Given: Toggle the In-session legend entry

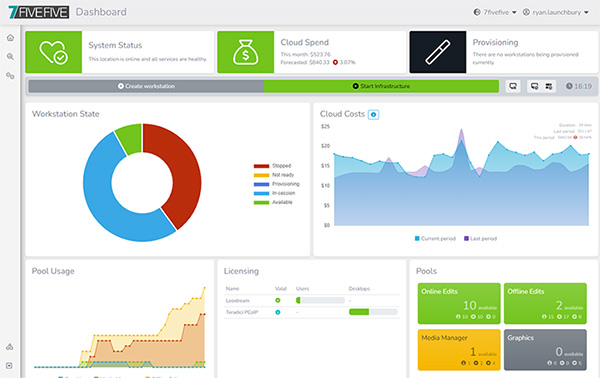Looking at the screenshot, I should click(274, 193).
